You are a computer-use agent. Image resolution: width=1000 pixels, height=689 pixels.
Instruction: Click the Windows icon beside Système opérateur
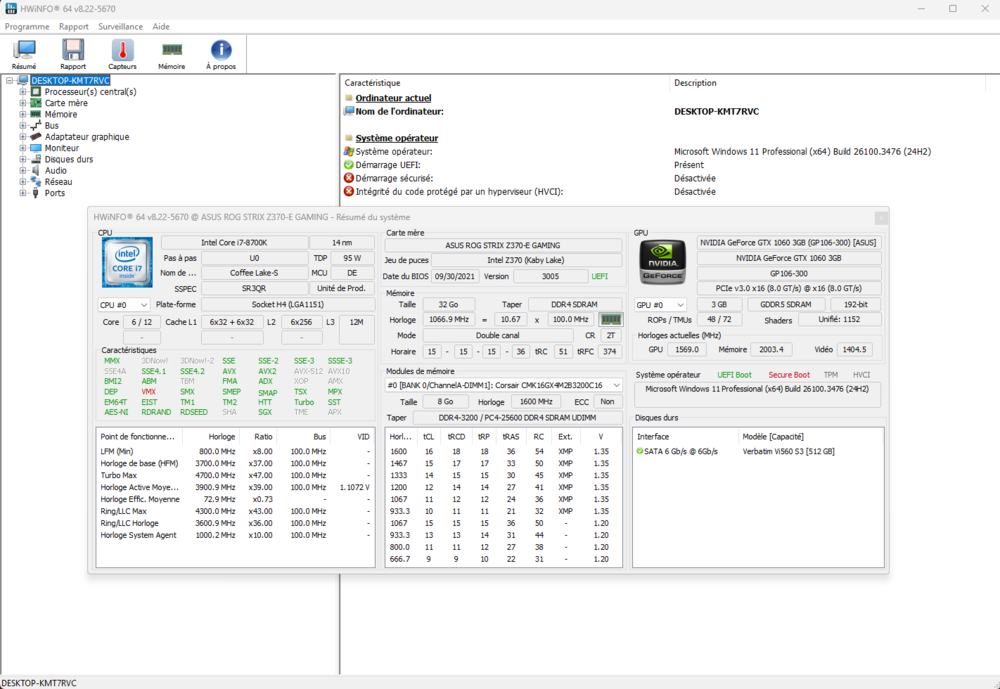[349, 151]
